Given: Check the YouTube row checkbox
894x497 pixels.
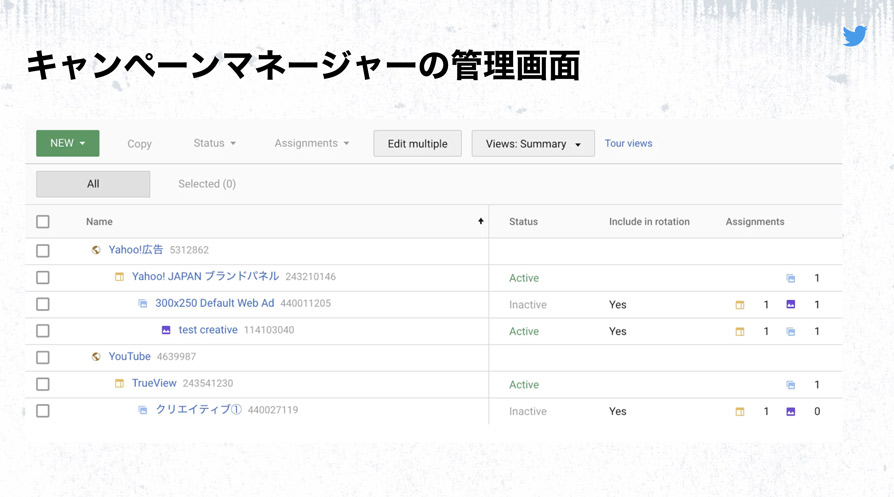Looking at the screenshot, I should tap(43, 357).
